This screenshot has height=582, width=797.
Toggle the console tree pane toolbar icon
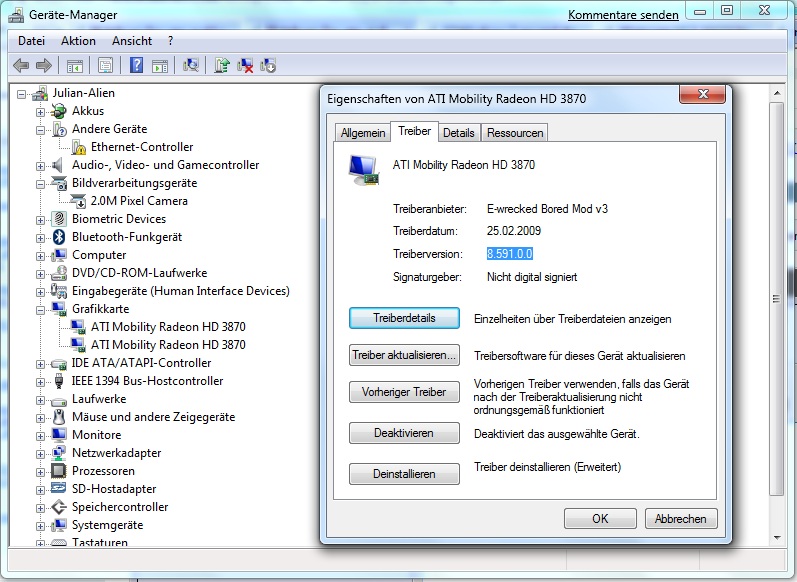pyautogui.click(x=75, y=66)
